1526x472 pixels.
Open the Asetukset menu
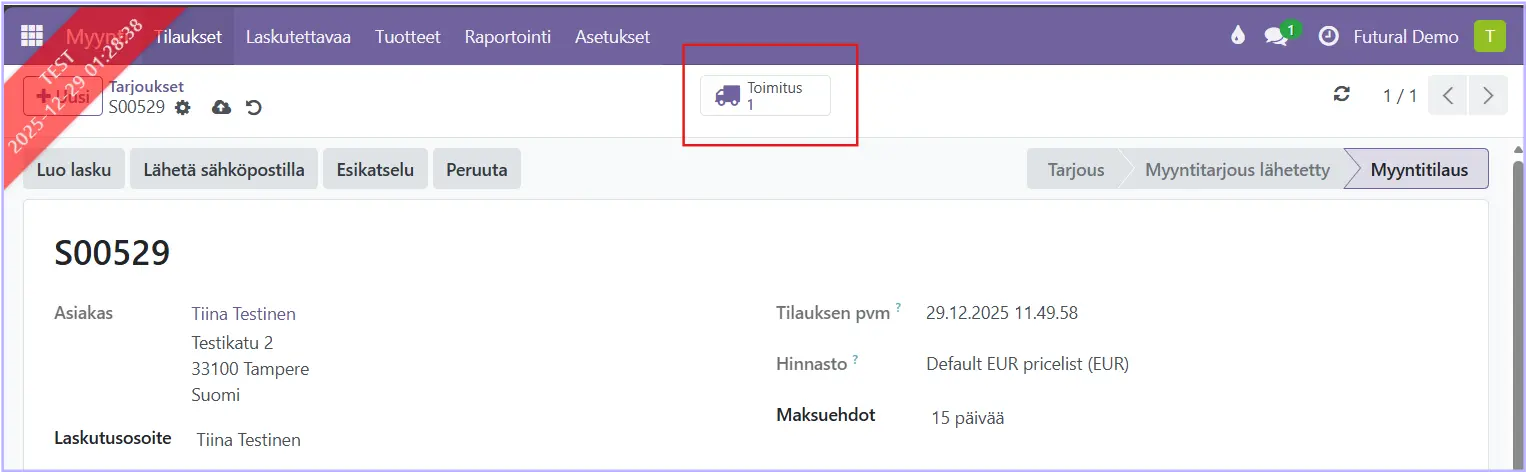click(x=612, y=36)
